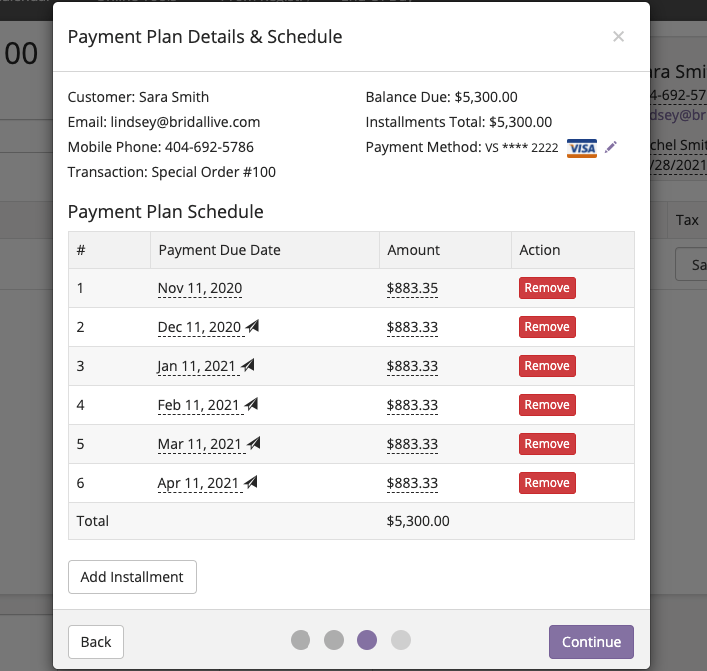The width and height of the screenshot is (707, 671).
Task: Edit payment method with pencil icon
Action: pos(611,147)
